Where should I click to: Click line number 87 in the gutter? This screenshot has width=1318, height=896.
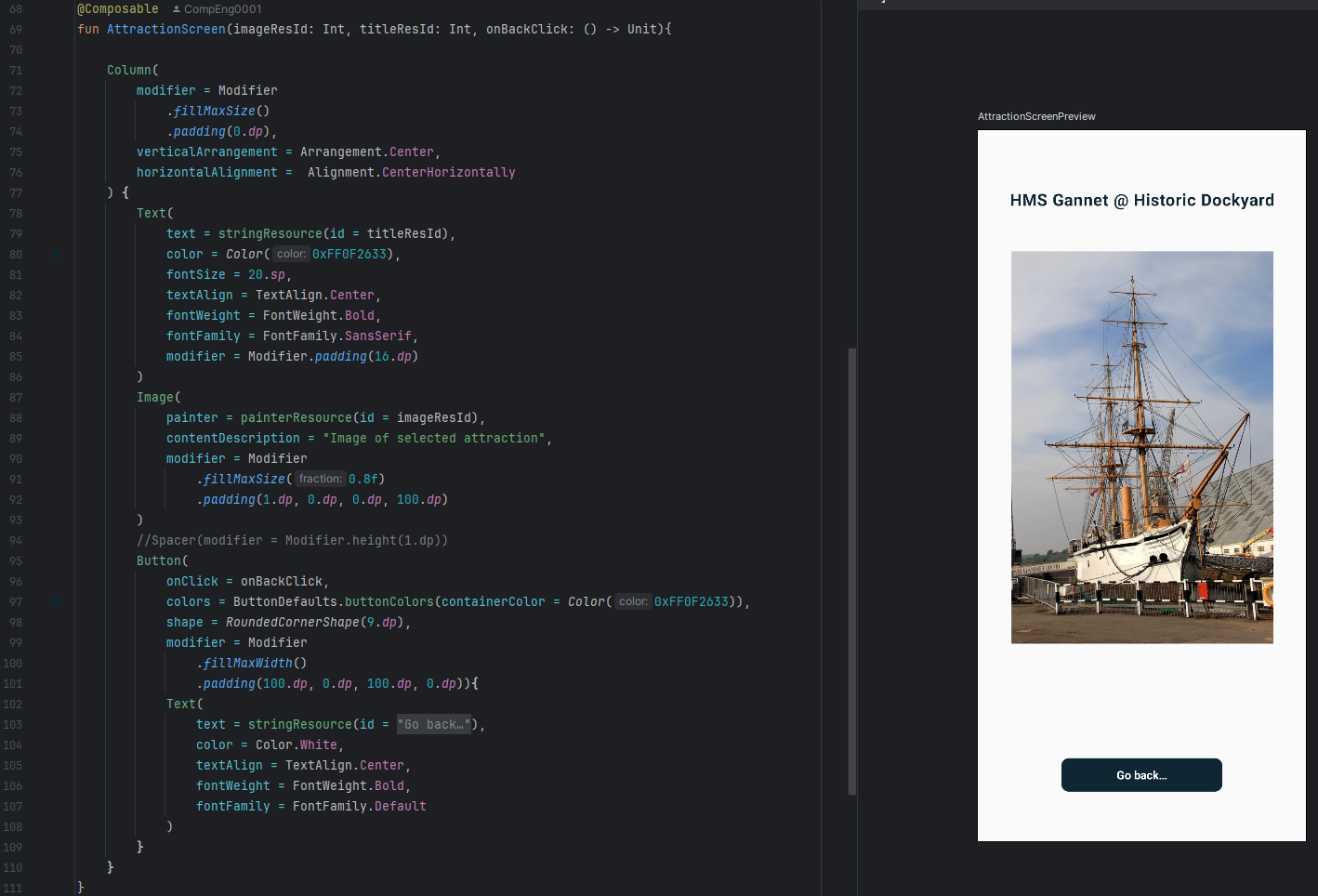point(16,397)
